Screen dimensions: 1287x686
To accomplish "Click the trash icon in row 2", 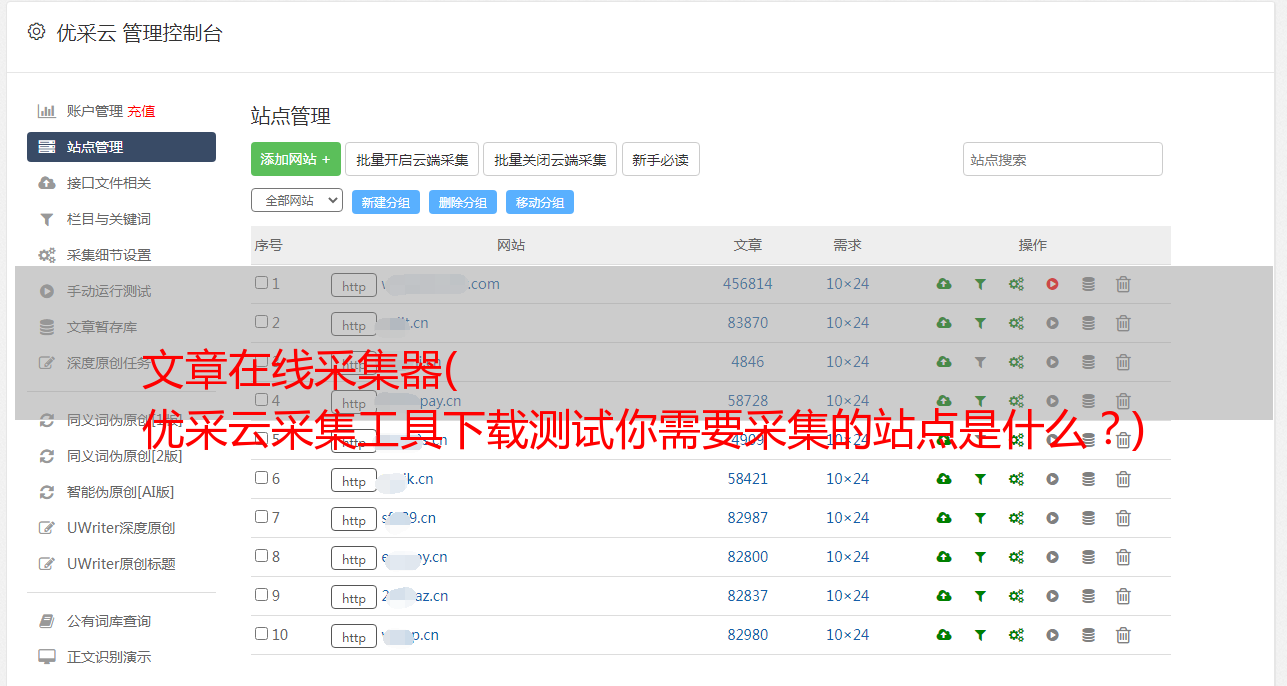I will (1123, 323).
